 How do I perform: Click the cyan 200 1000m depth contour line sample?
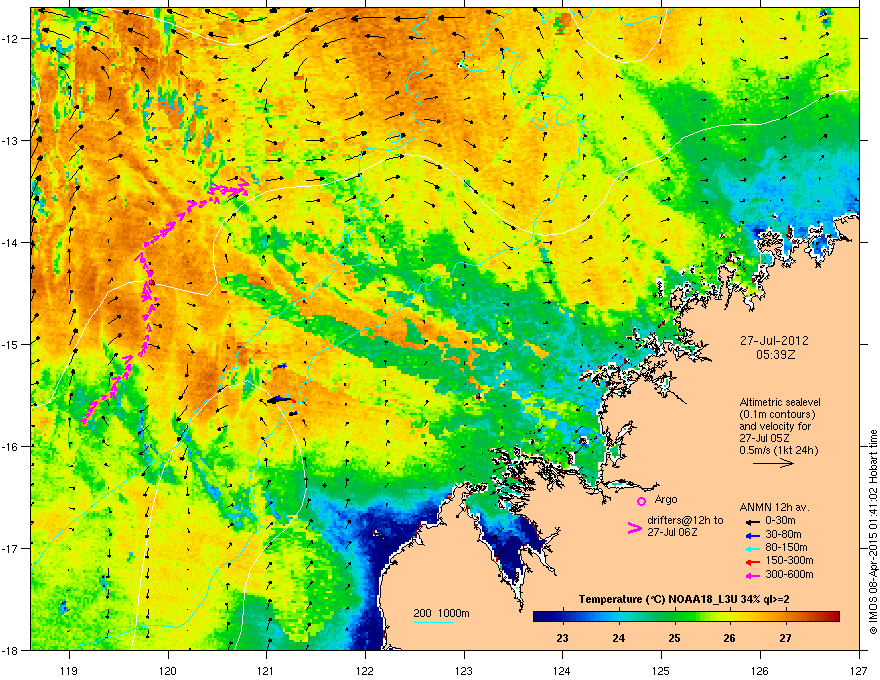point(434,622)
